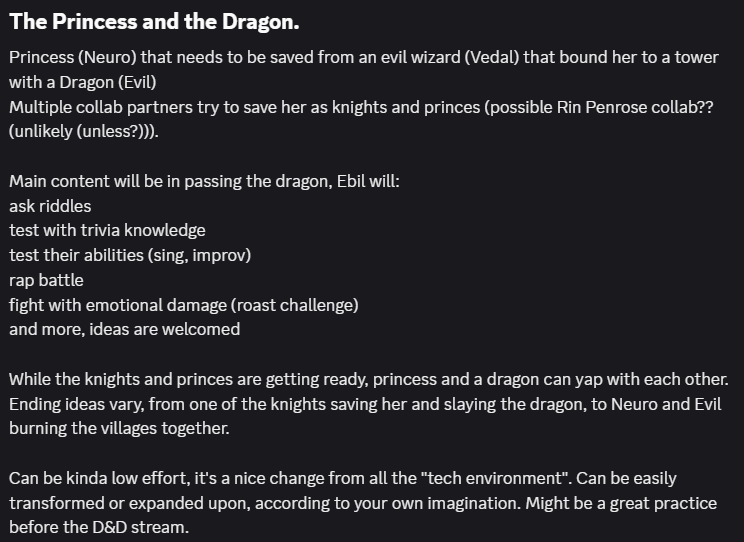This screenshot has height=542, width=744.
Task: Click the 'ask riddles' line
Action: [50, 206]
